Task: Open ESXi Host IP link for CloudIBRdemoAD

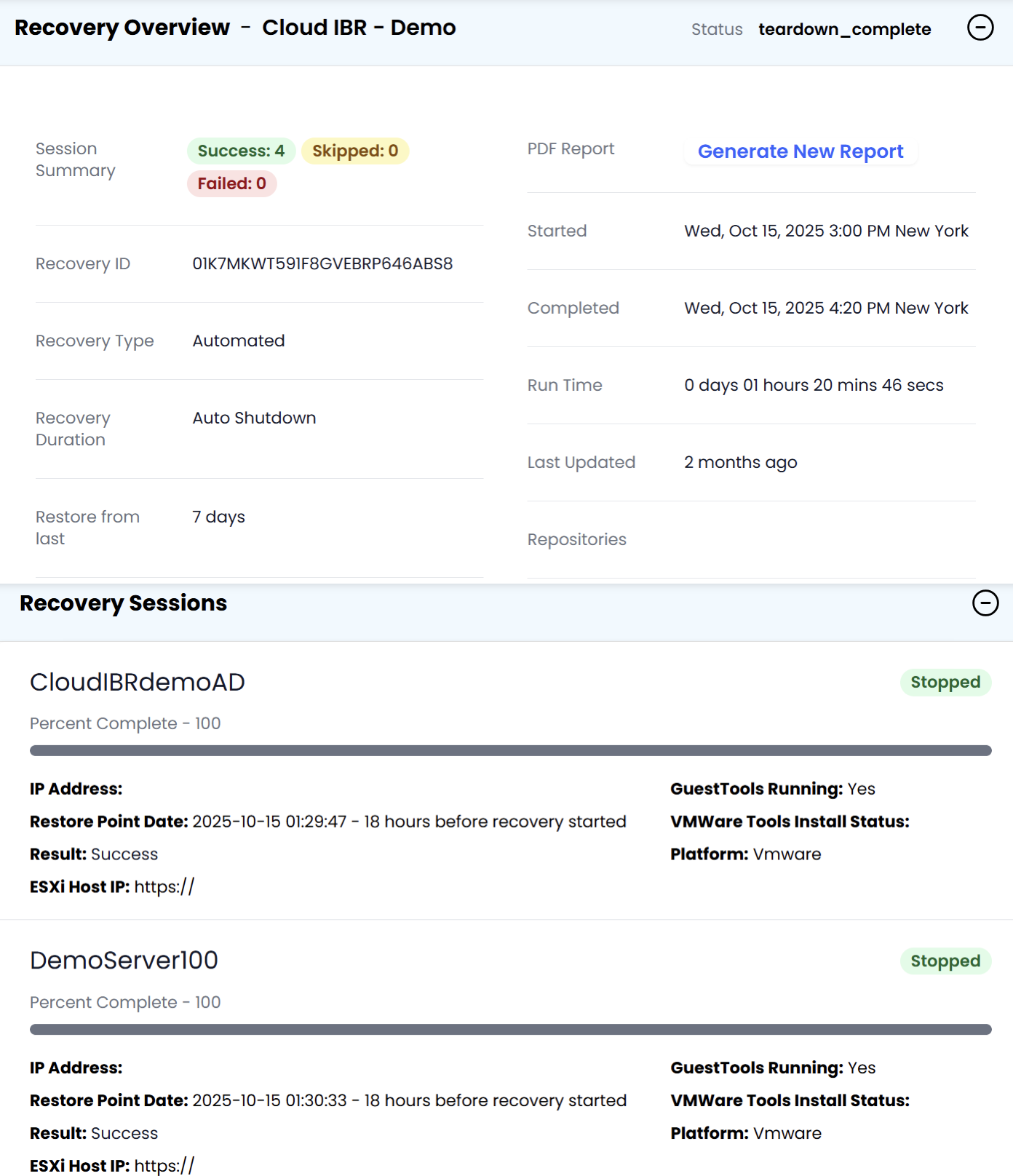Action: 164,886
